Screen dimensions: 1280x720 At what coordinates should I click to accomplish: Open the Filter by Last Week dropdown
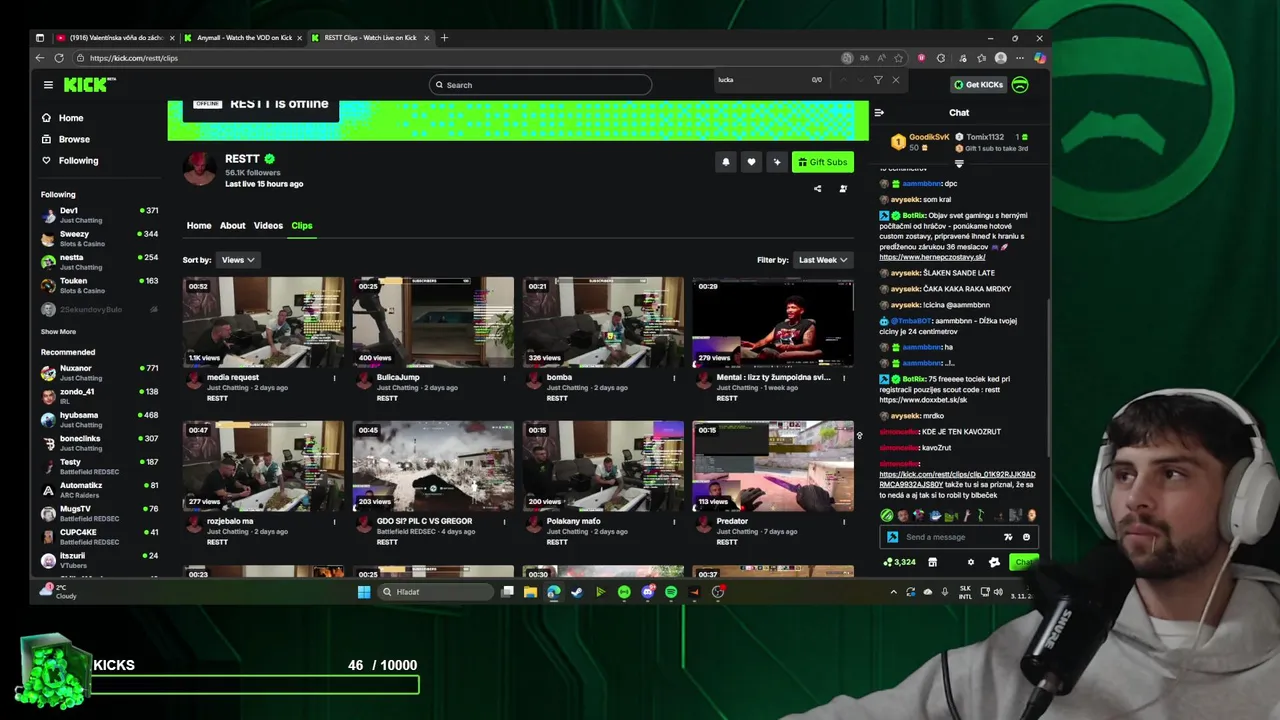point(823,260)
